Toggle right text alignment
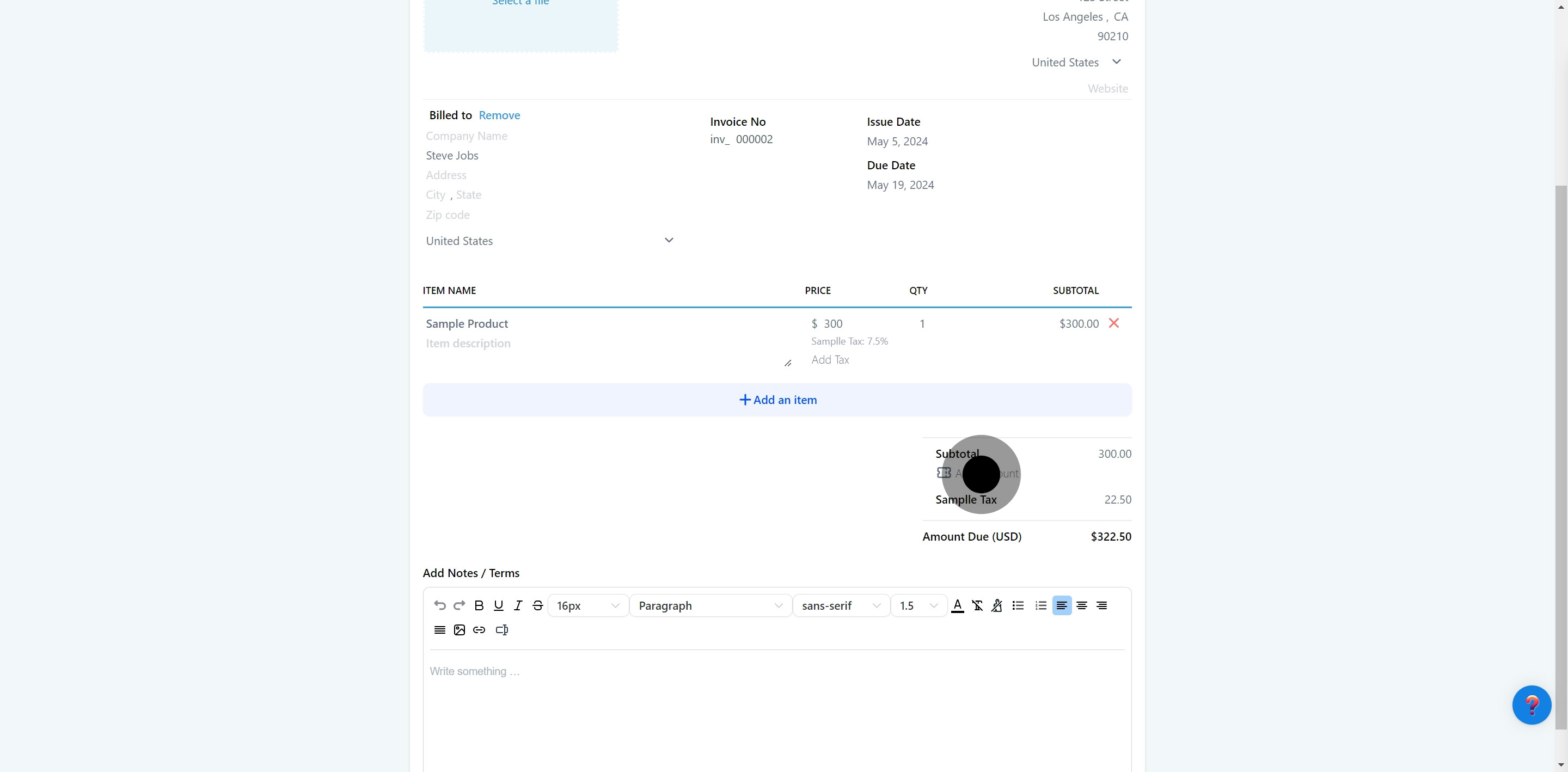1568x772 pixels. coord(1102,605)
